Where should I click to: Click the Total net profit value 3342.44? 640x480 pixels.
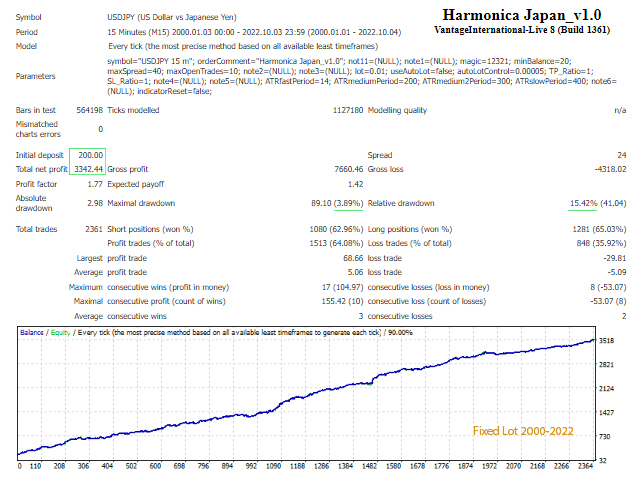tap(89, 169)
